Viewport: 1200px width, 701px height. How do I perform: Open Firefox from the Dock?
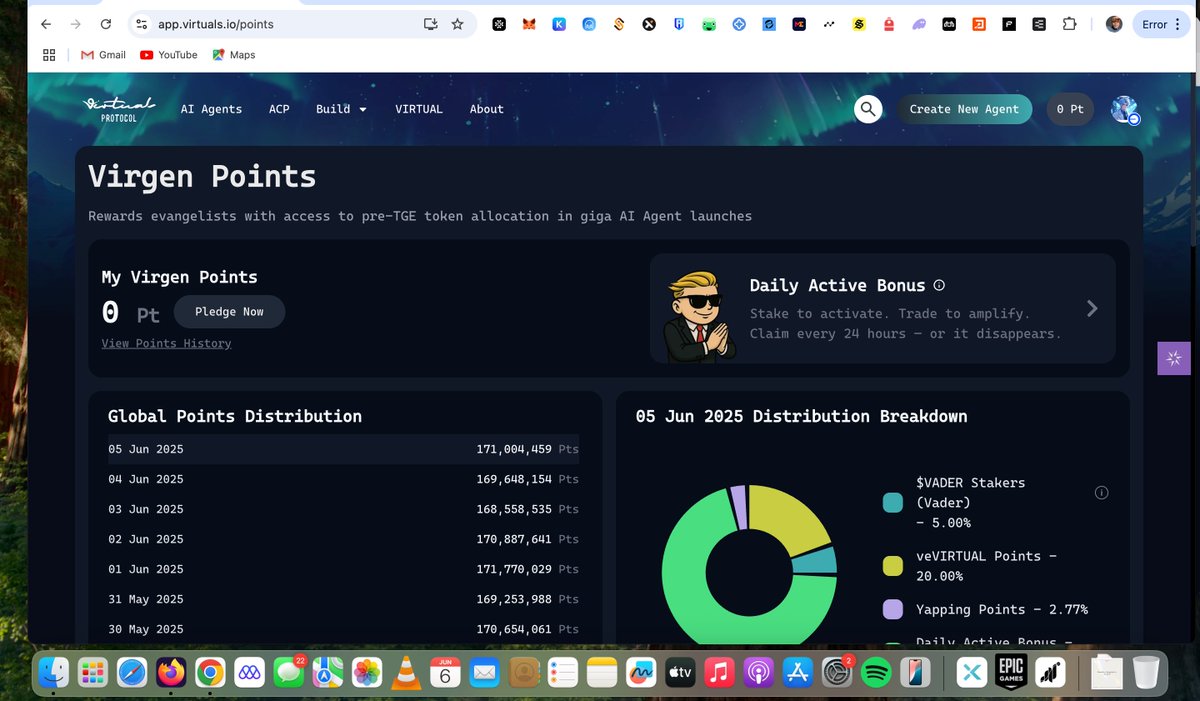[171, 673]
